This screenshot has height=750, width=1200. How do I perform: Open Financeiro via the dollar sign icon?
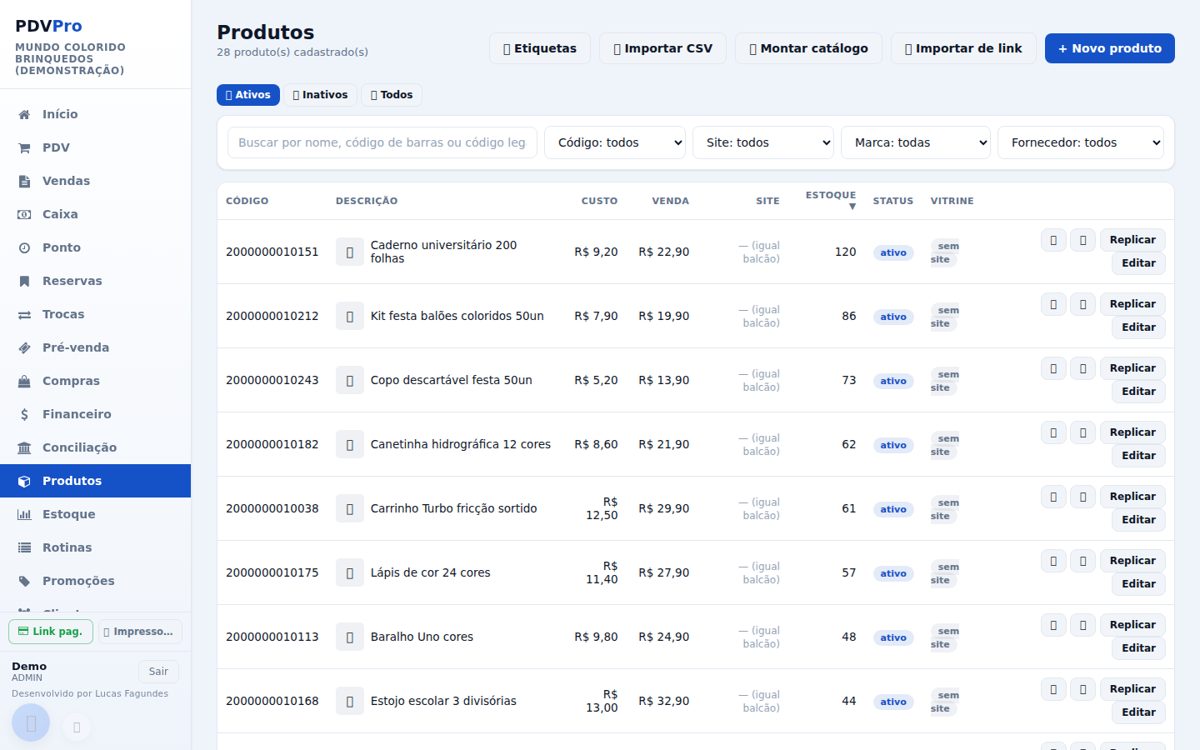(x=24, y=415)
